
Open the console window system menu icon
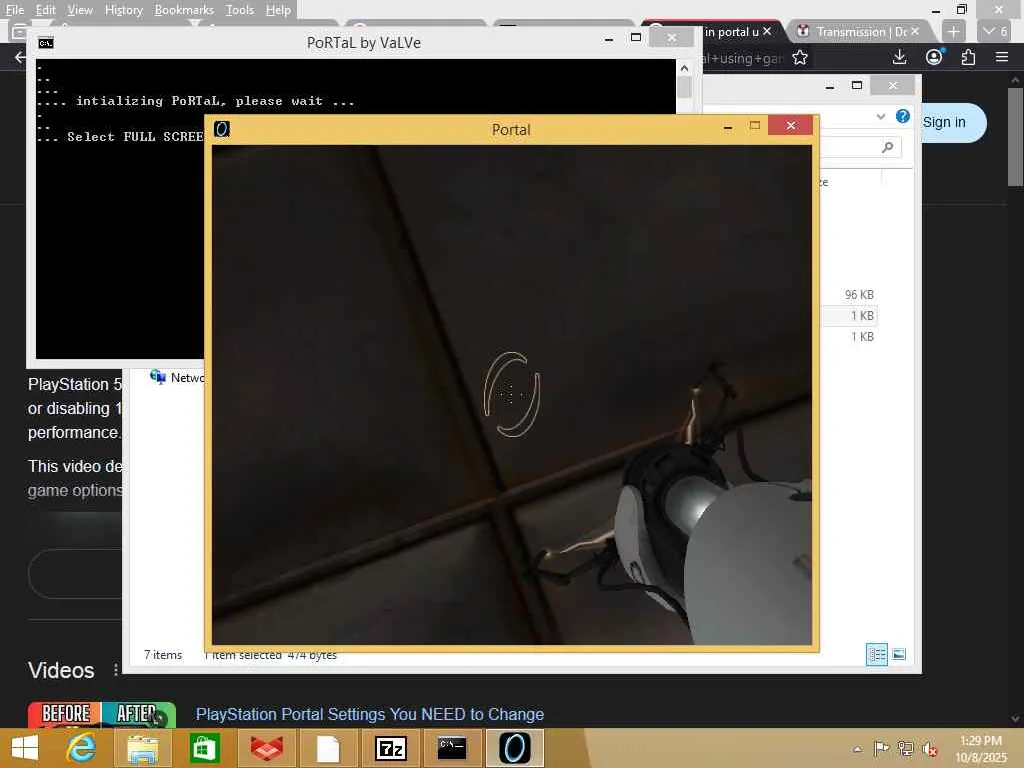click(x=46, y=43)
